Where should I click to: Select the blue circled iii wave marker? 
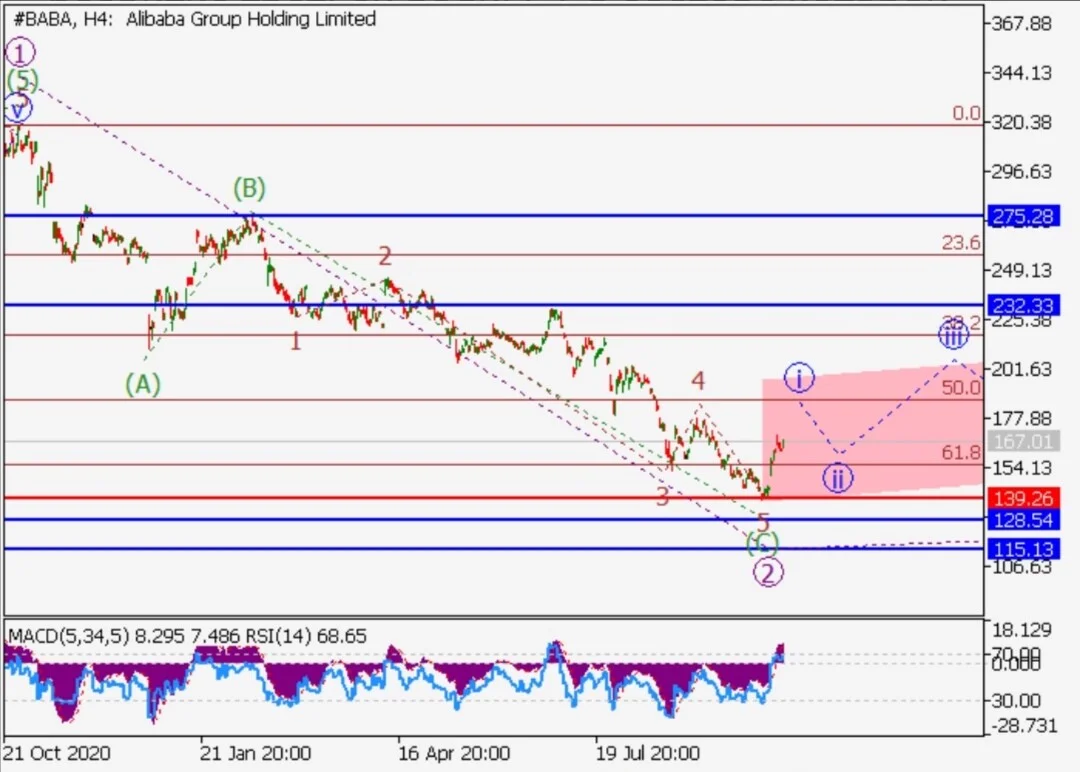953,336
